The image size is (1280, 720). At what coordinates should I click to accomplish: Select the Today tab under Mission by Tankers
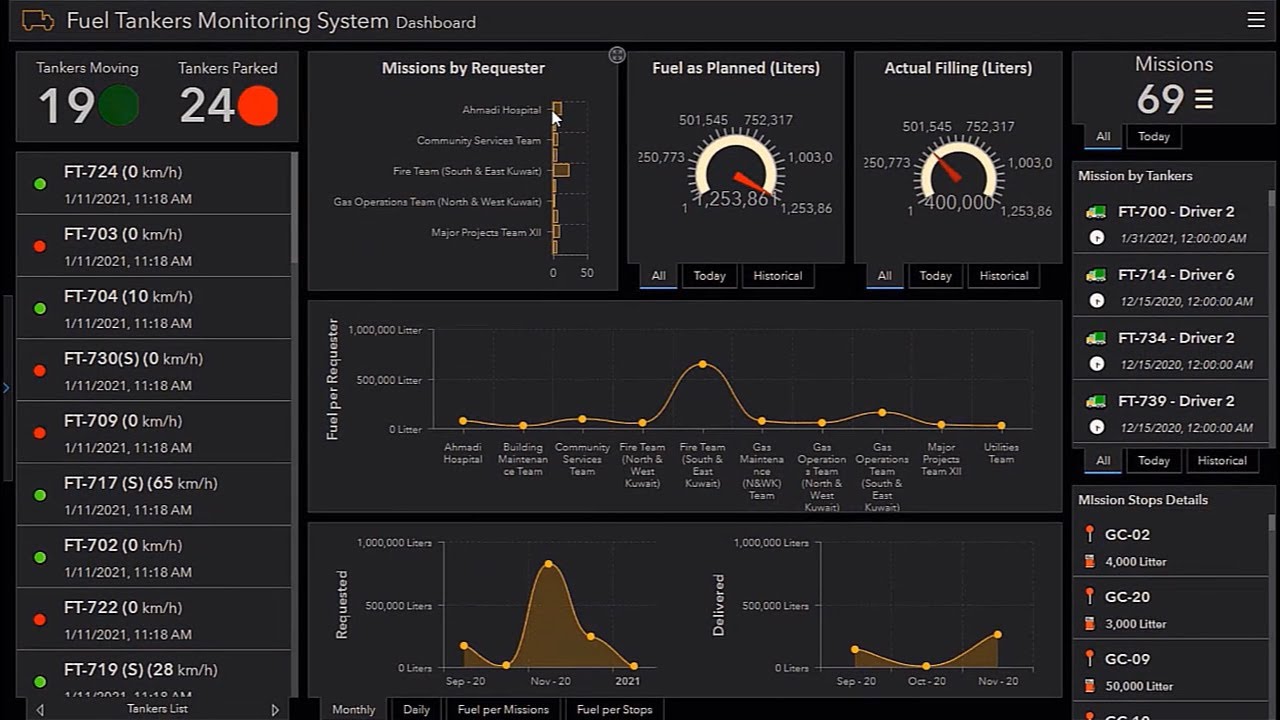(1154, 461)
